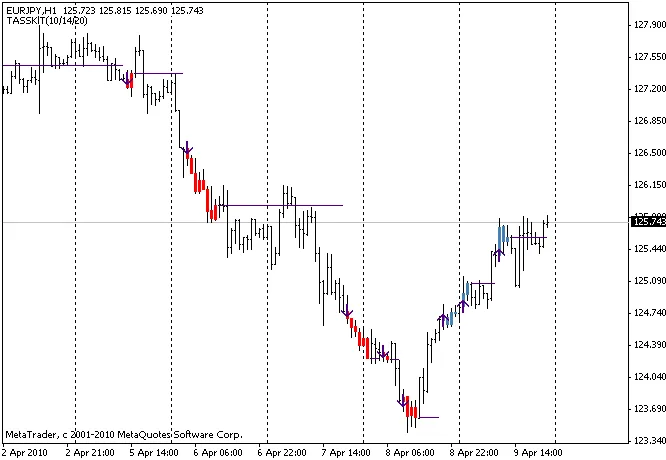Click the purple down arrow near 126.500 level
666x460 pixels.
coord(187,148)
